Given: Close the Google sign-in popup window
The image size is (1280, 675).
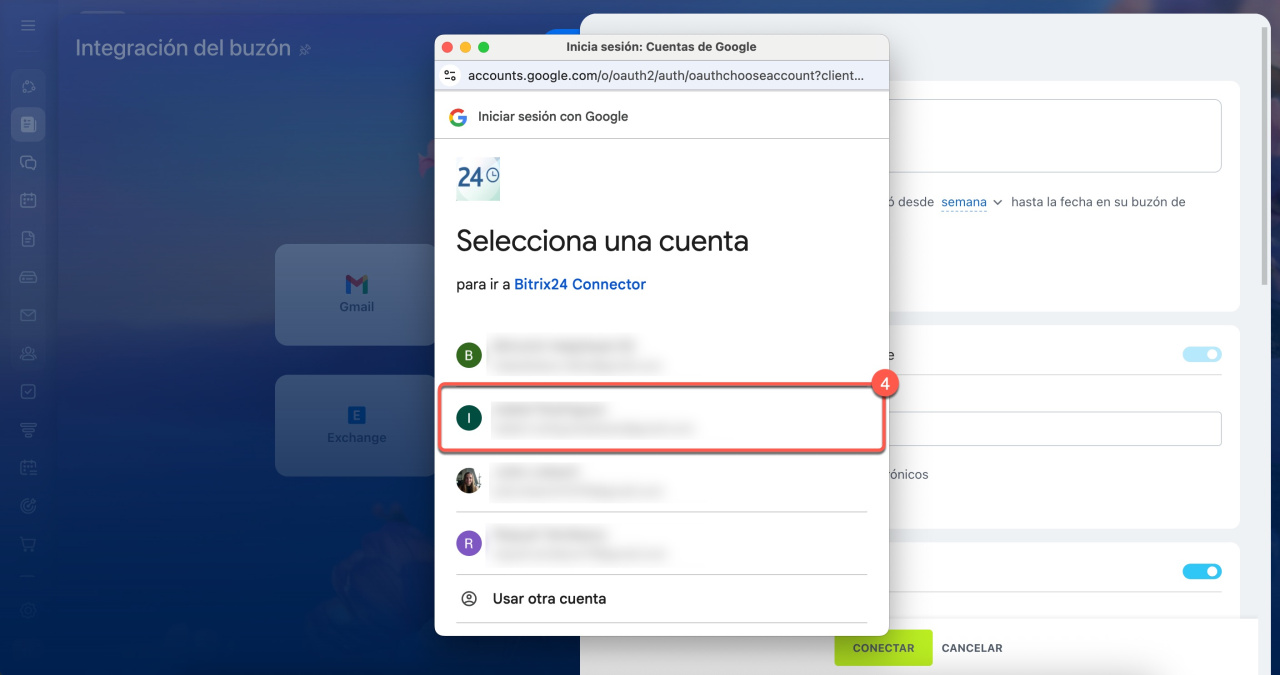Looking at the screenshot, I should 448,47.
